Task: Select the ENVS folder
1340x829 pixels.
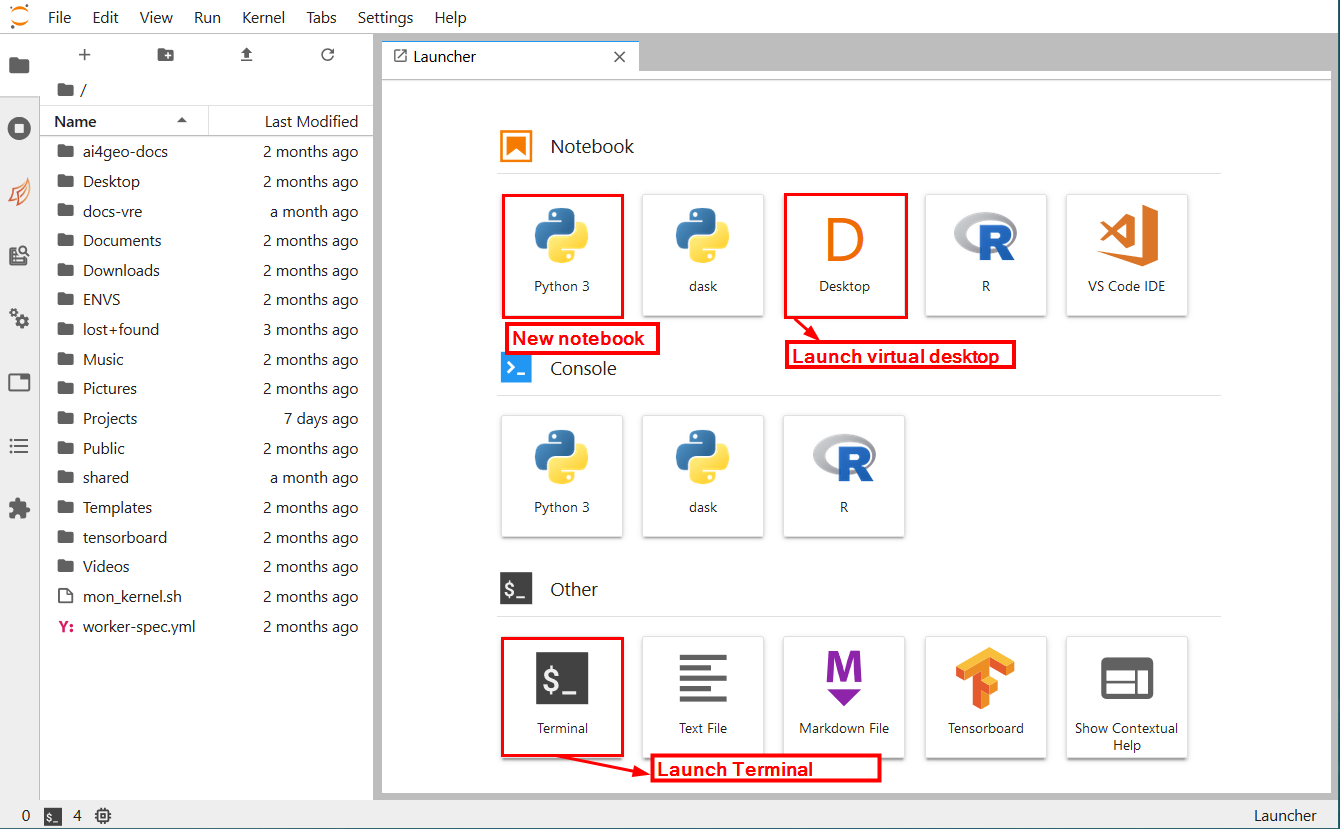Action: pyautogui.click(x=207, y=300)
